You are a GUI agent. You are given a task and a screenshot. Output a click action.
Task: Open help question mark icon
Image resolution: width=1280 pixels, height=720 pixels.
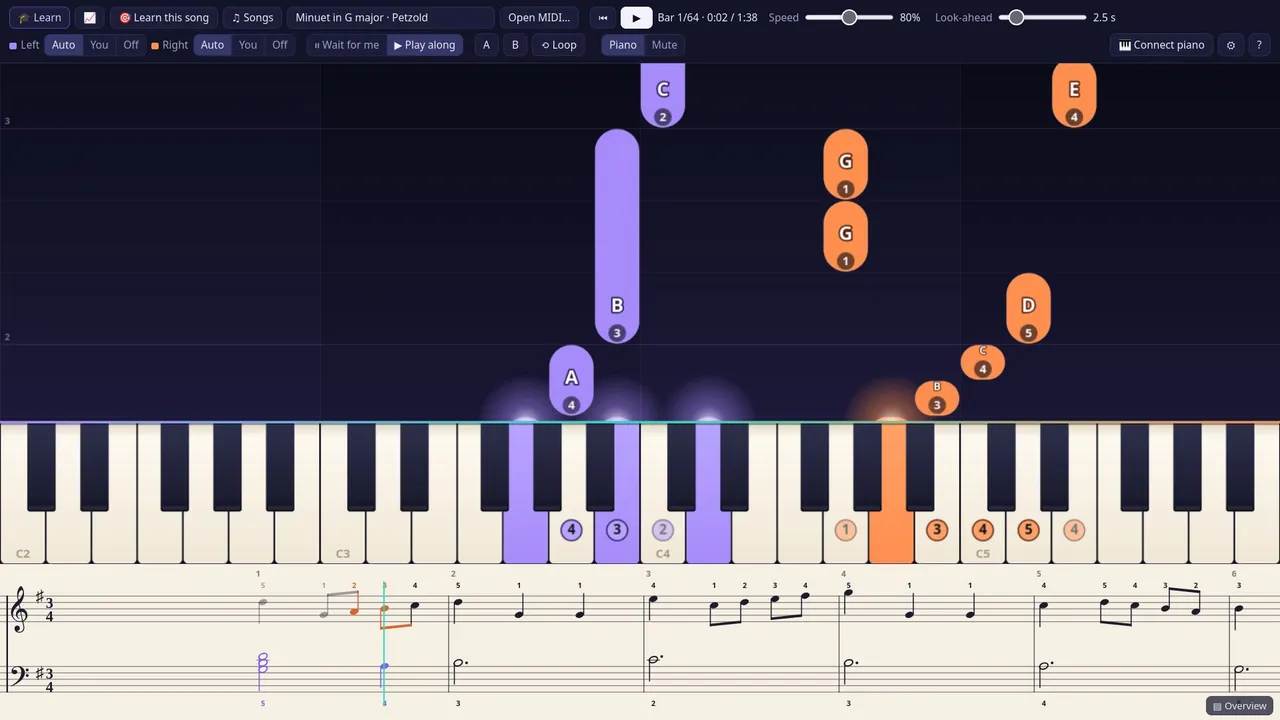(x=1259, y=45)
